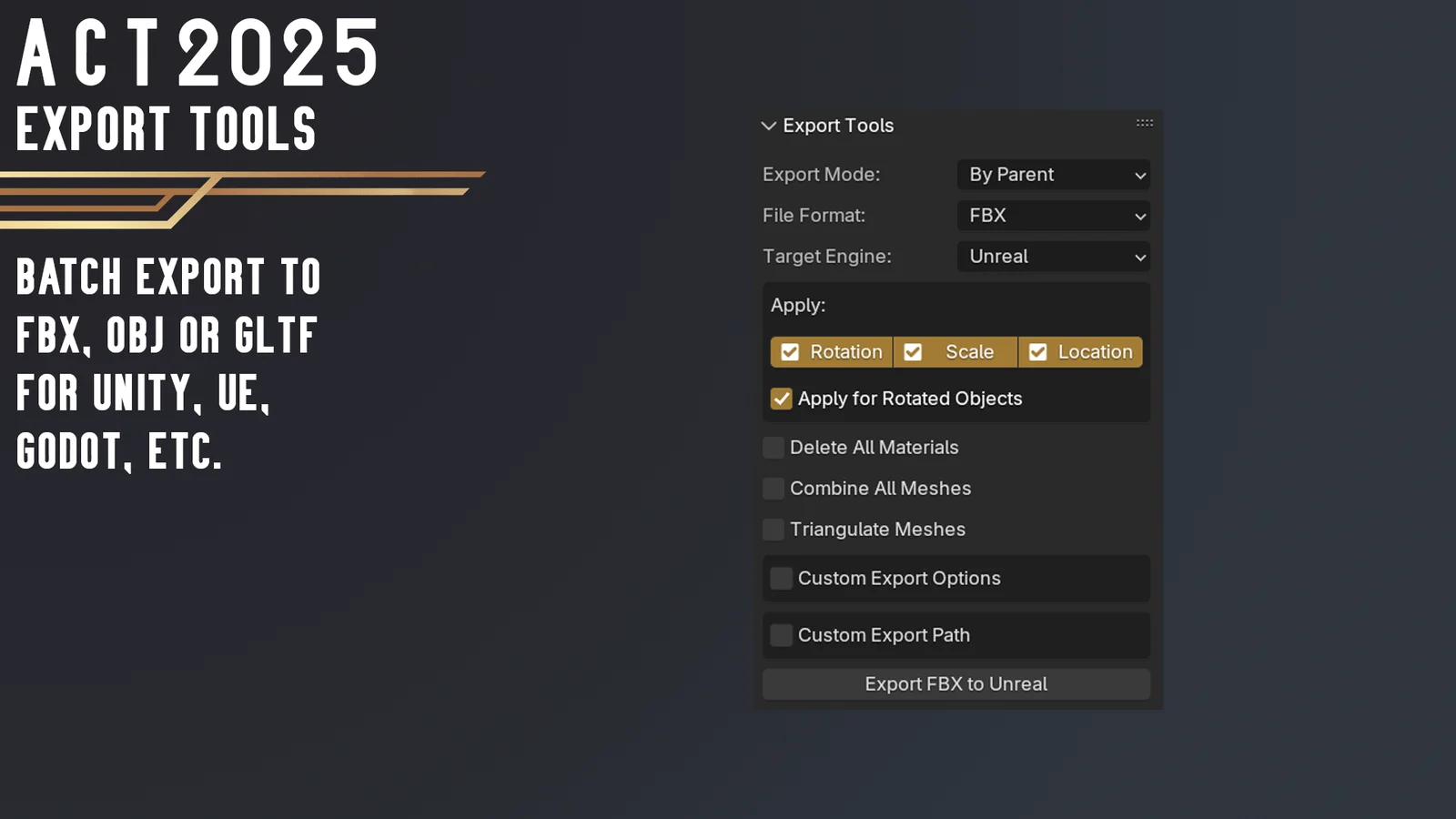Click the checkmark icon inside Location toggle
Viewport: 1456px width, 819px height.
[1037, 351]
